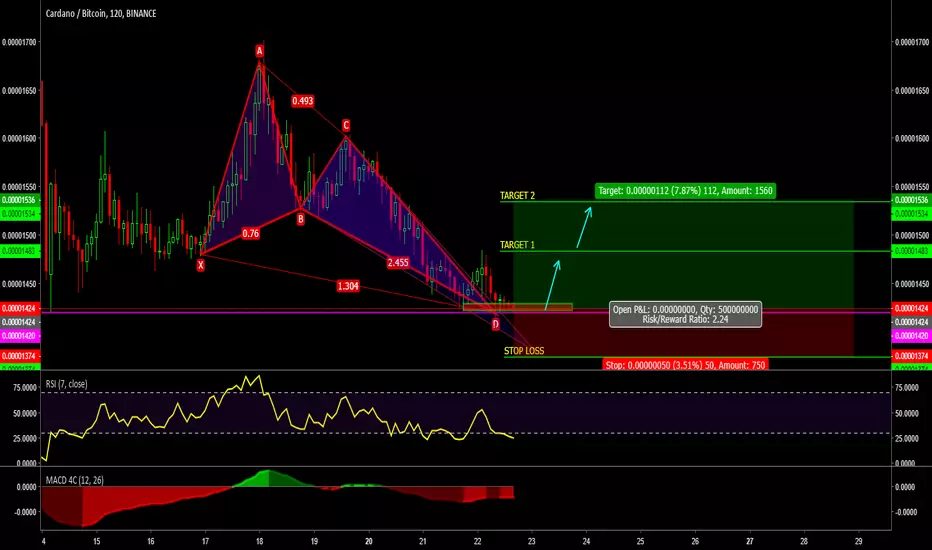Click date 29 on the time axis

(x=858, y=541)
